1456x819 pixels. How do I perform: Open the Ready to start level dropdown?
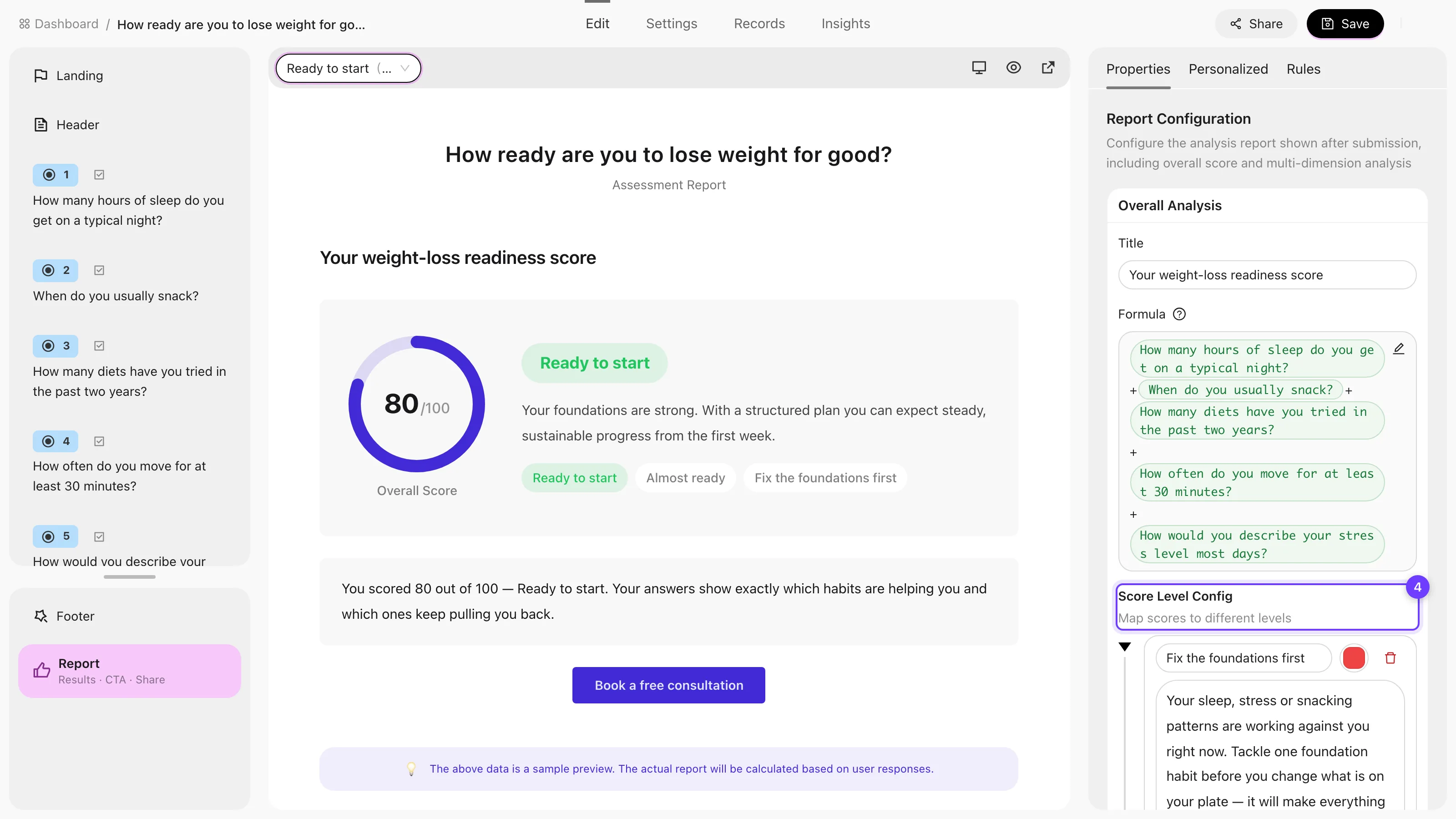pos(348,68)
